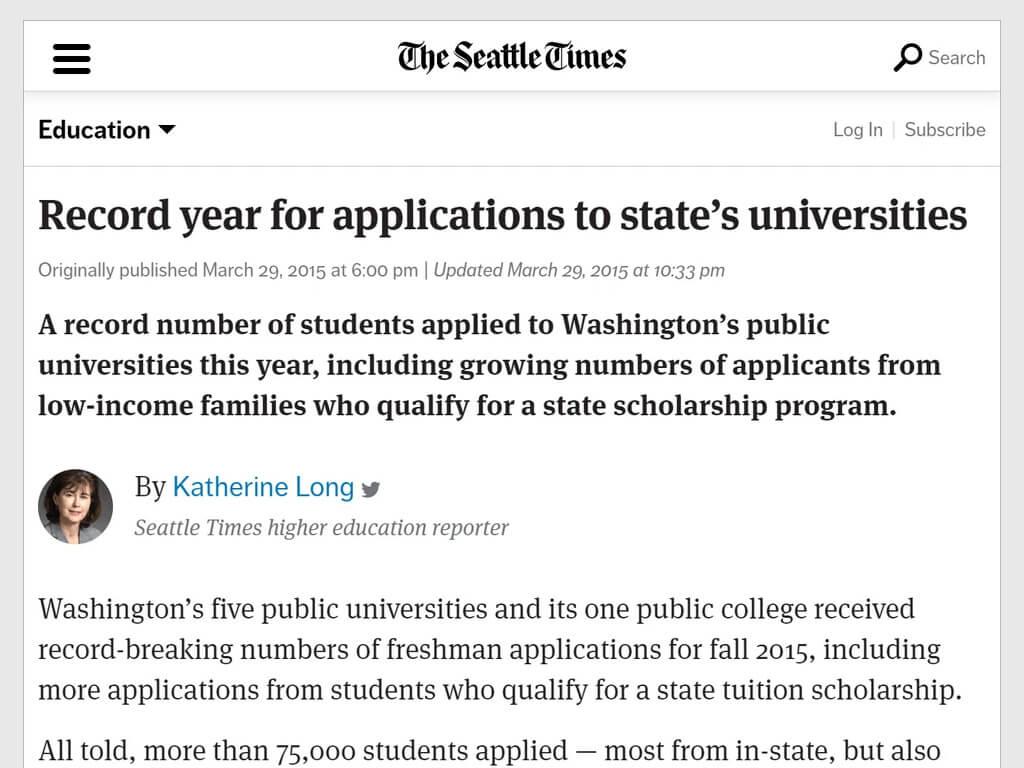This screenshot has height=768, width=1024.
Task: Click the Updated 10:33 pm timestamp
Action: pyautogui.click(x=579, y=270)
